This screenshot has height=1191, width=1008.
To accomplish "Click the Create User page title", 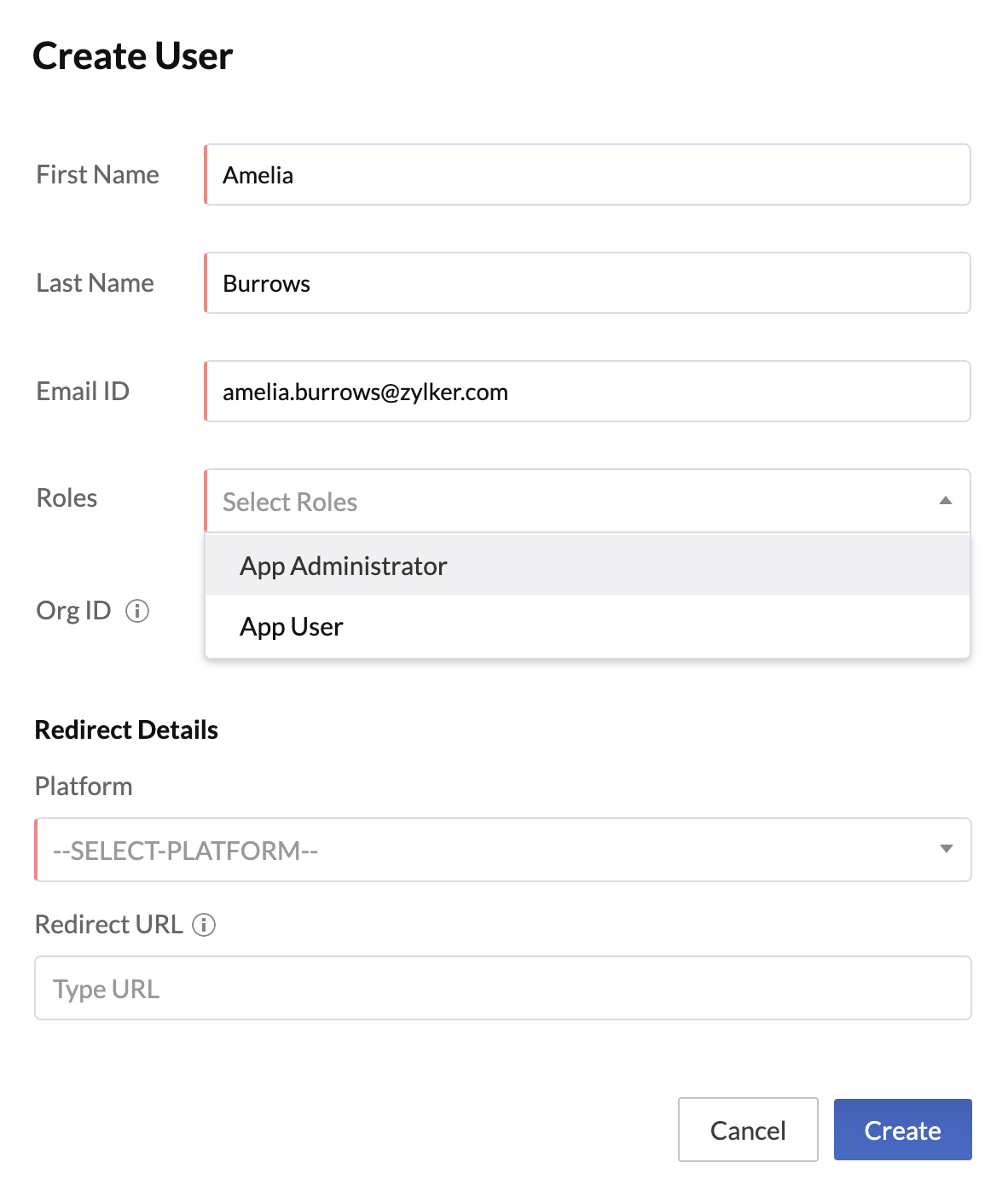I will tap(132, 56).
